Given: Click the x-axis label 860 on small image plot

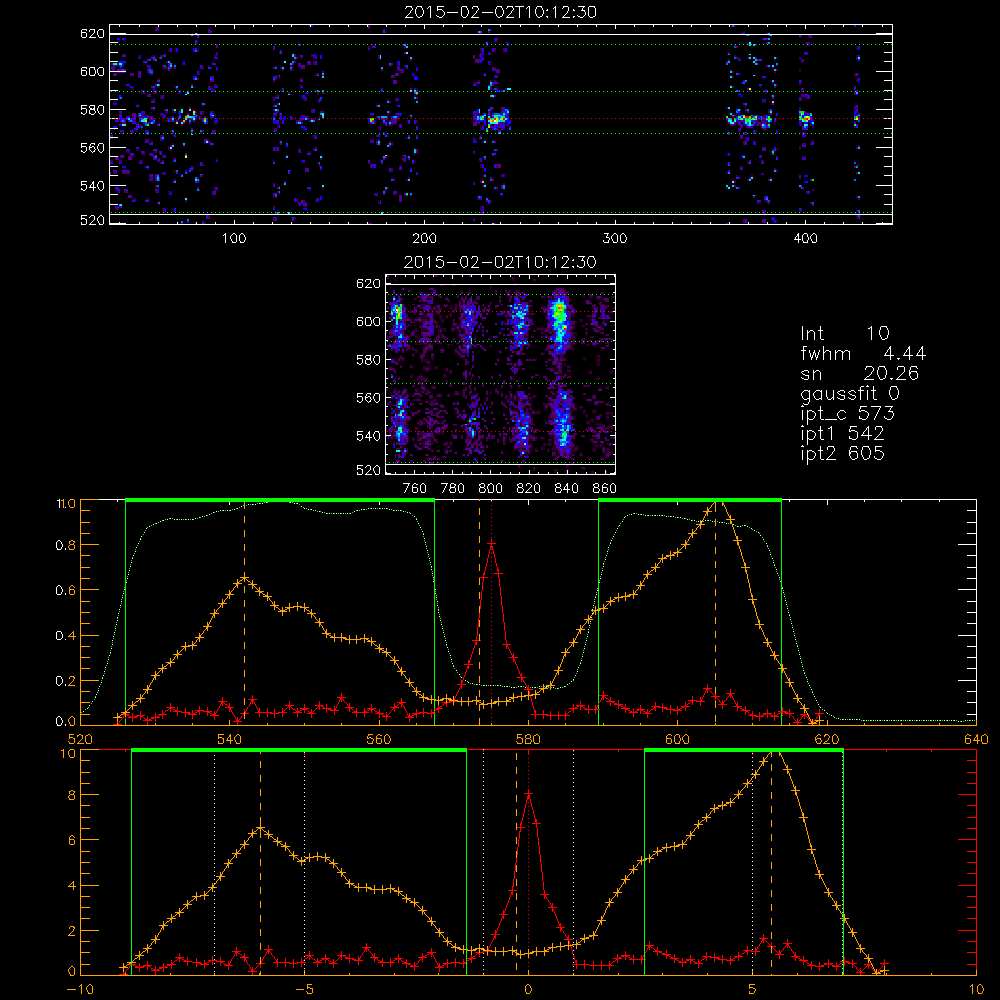Looking at the screenshot, I should 605,489.
